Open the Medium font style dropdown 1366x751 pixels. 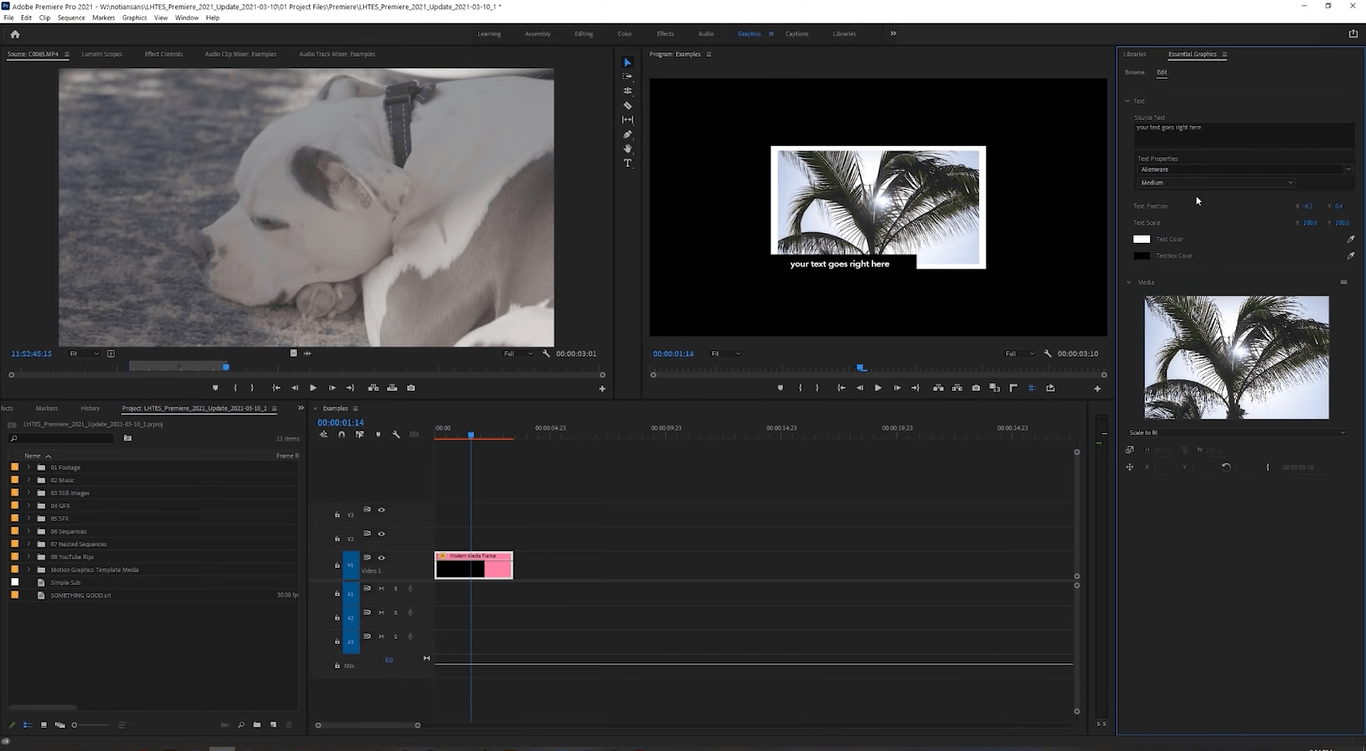(x=1290, y=182)
